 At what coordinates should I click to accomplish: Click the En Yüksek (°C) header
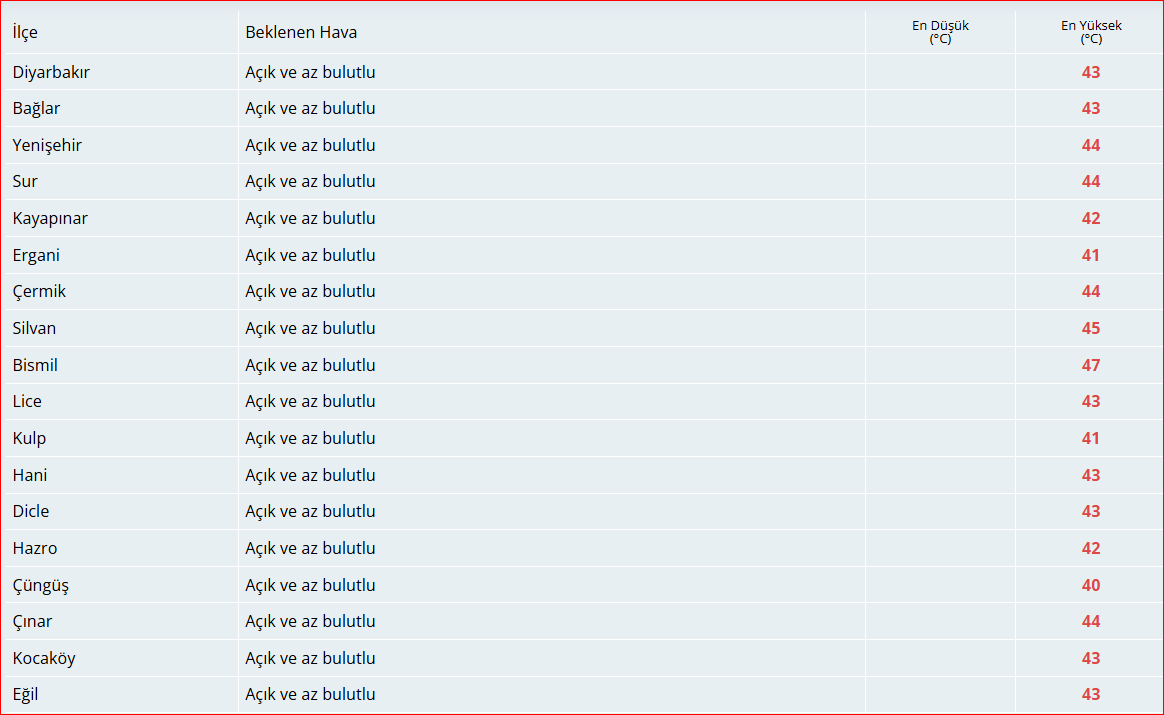click(1091, 32)
